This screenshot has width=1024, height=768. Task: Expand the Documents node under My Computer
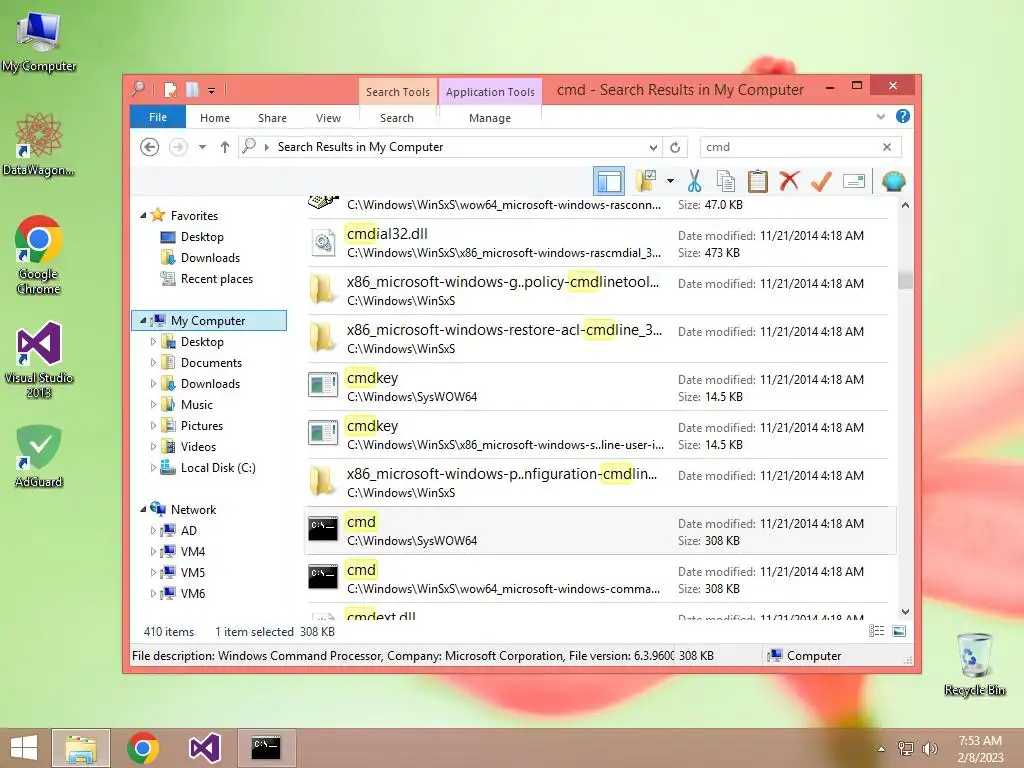(153, 362)
